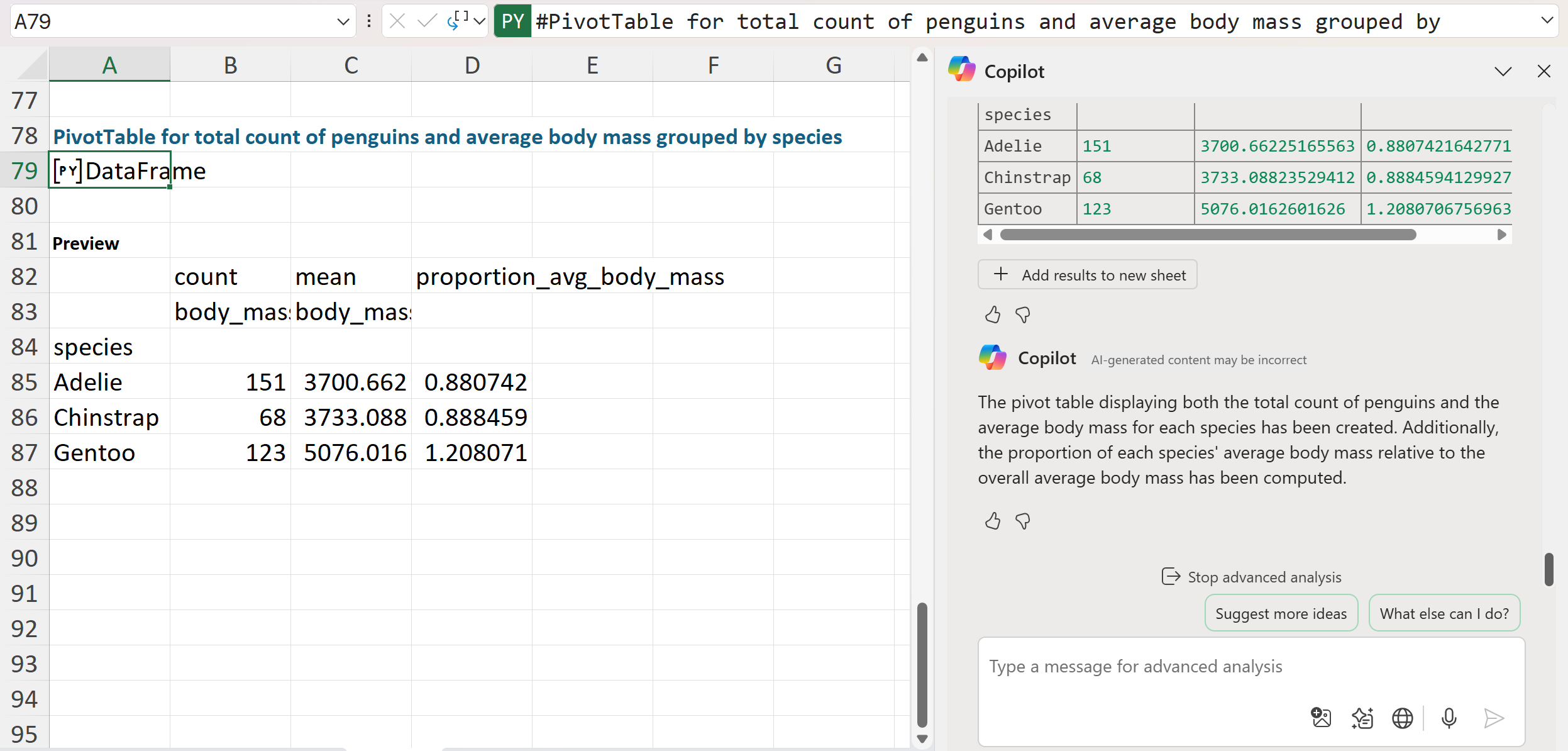Click the sparkle prompt list icon

[x=1362, y=718]
